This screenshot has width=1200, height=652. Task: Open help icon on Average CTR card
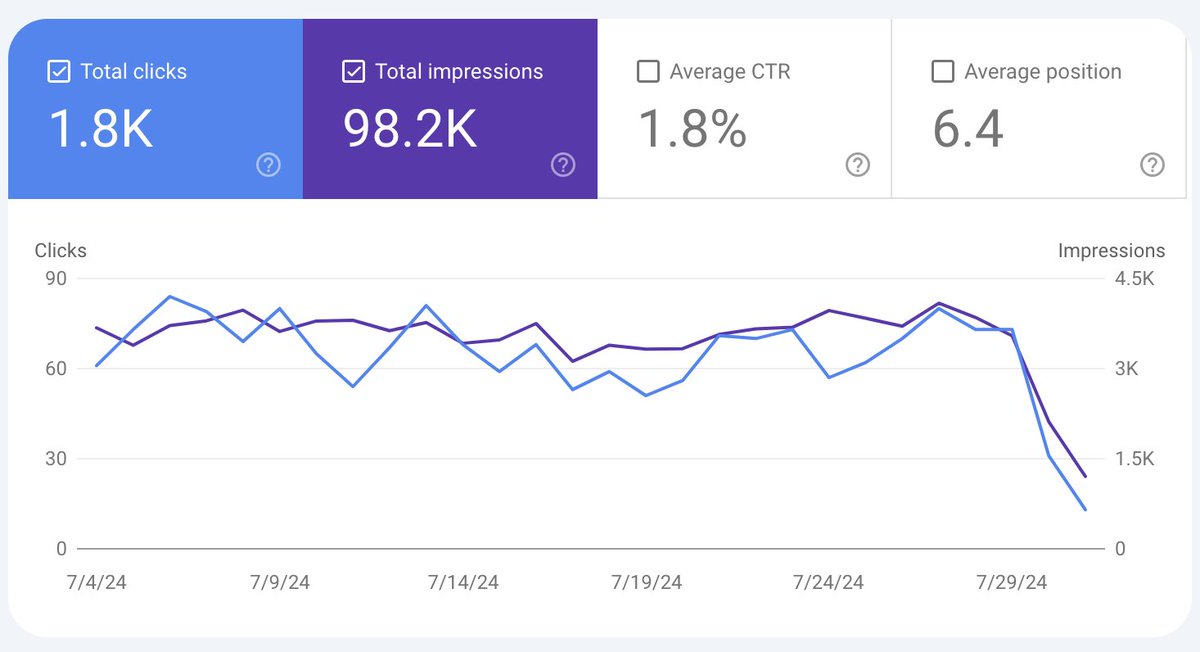pos(857,165)
